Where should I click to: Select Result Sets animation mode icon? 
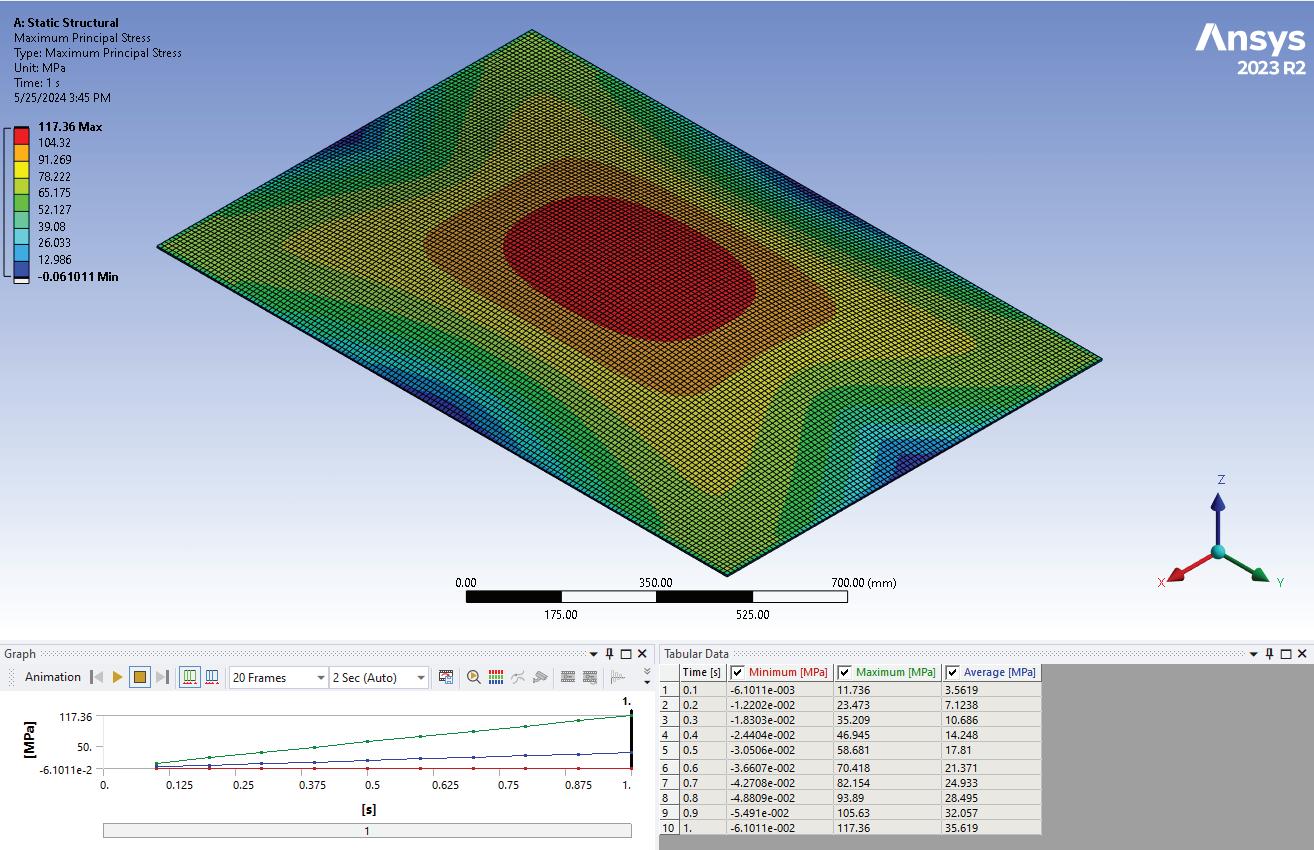pyautogui.click(x=212, y=677)
